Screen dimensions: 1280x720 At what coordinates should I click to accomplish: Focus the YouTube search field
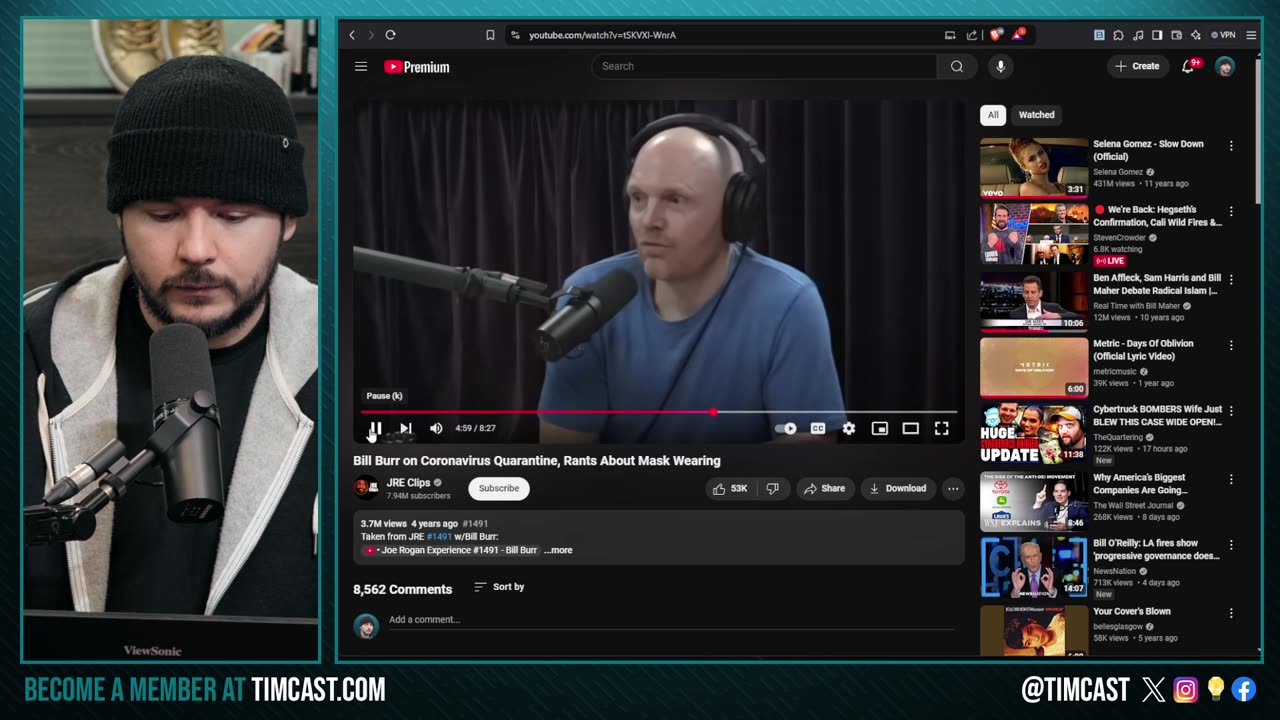(764, 66)
